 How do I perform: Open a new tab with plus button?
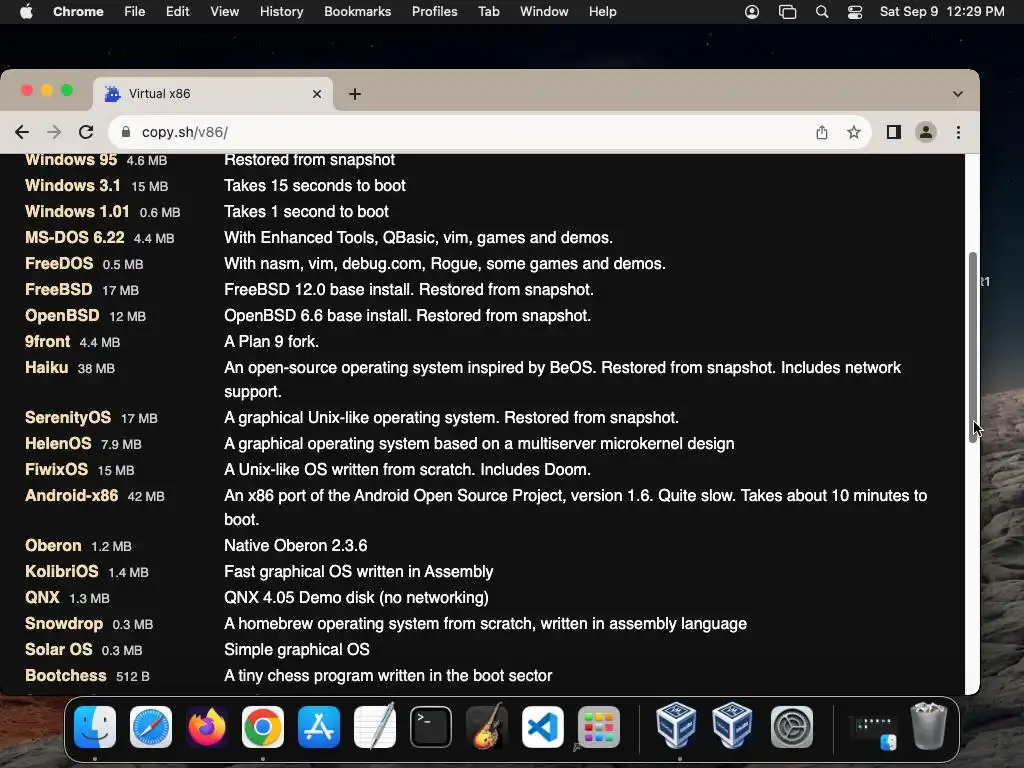[355, 94]
